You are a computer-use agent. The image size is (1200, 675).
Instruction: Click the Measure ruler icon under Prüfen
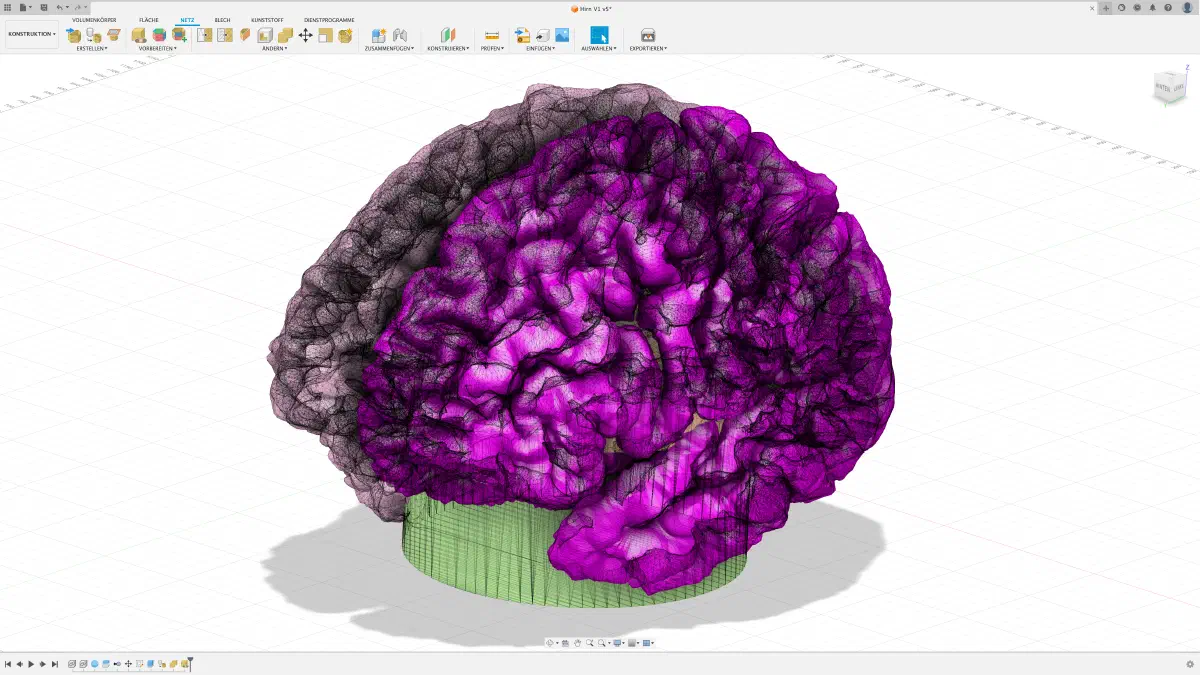tap(491, 35)
